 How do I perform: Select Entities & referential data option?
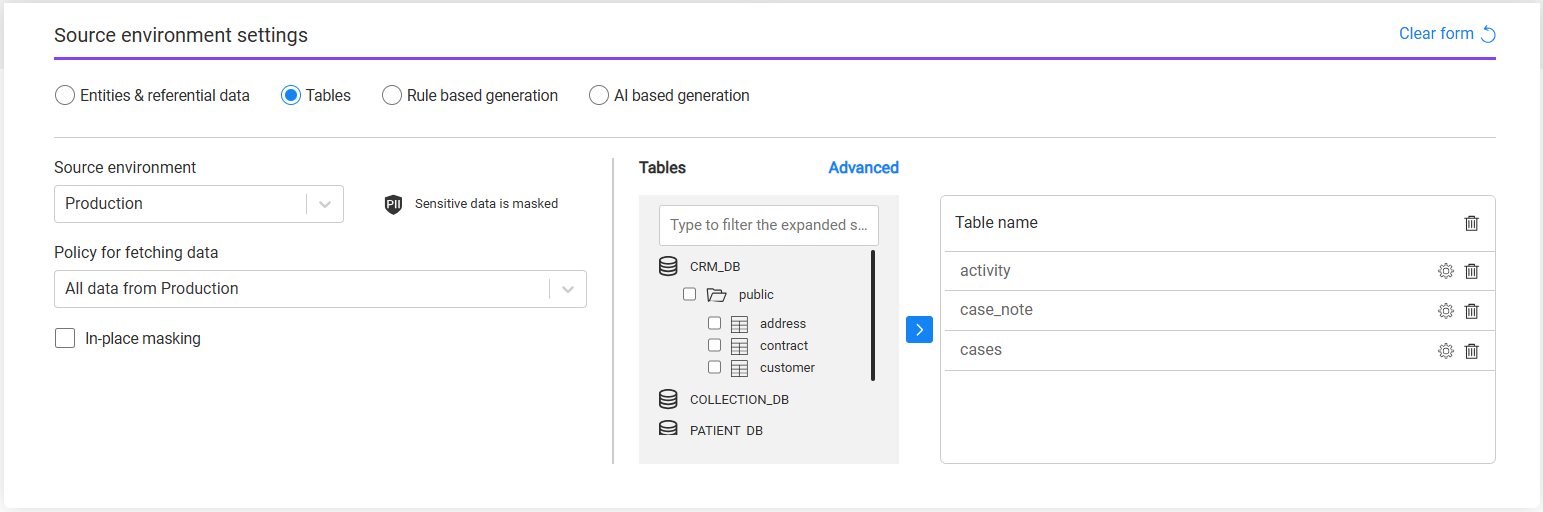coord(65,96)
